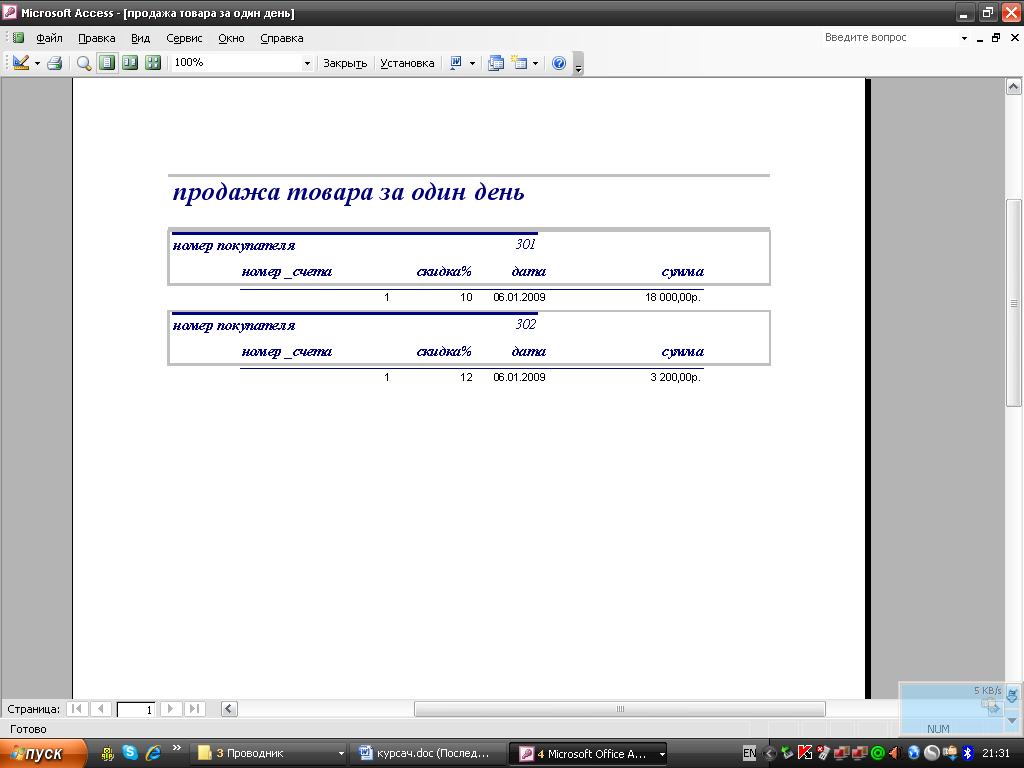The width and height of the screenshot is (1024, 768).
Task: Click the yellow ICQ-style quick launch icon
Action: (108, 754)
